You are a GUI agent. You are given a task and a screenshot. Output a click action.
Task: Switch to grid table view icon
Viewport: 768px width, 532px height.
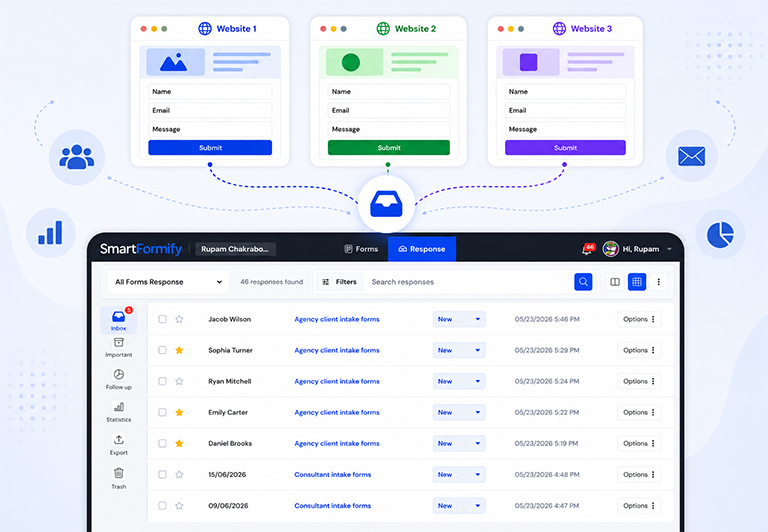(637, 282)
